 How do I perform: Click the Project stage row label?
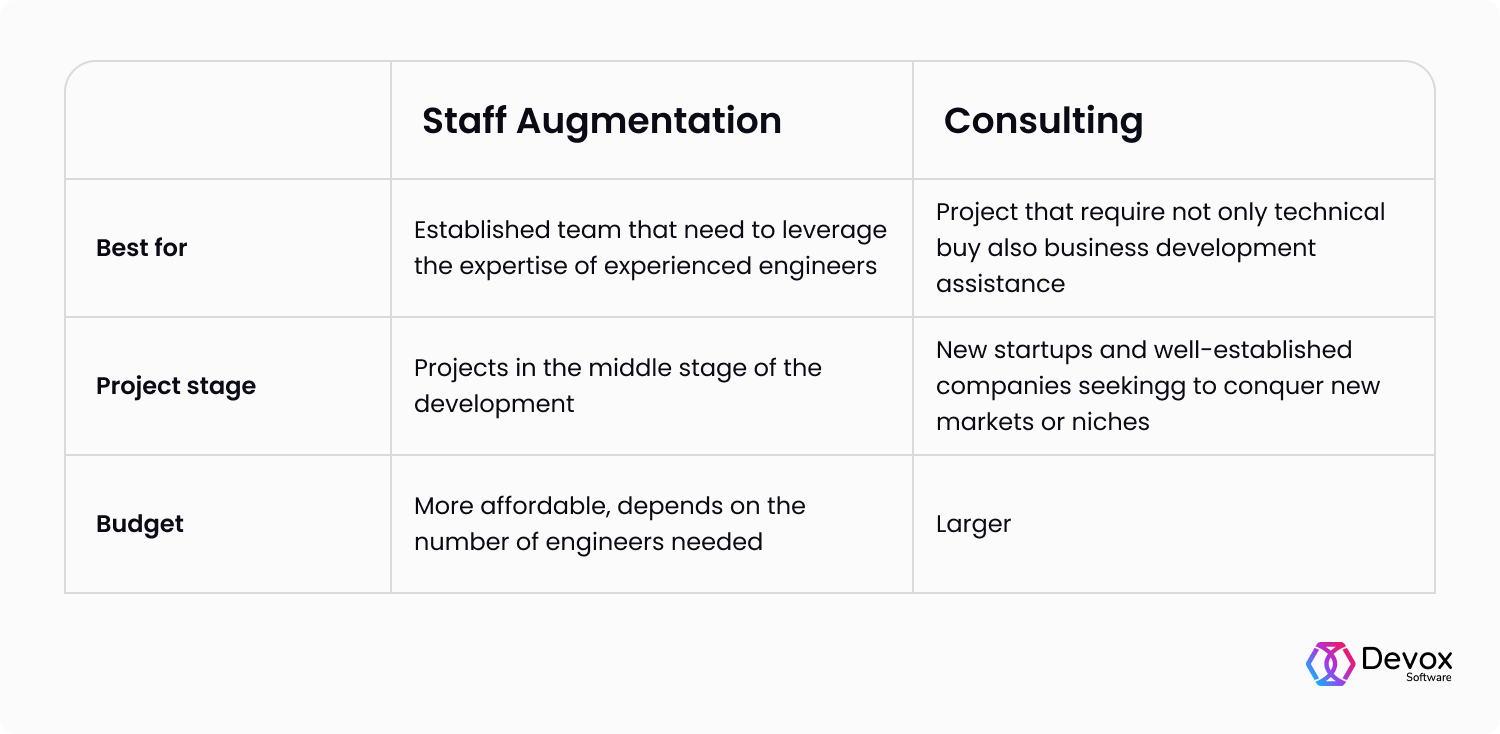click(176, 386)
